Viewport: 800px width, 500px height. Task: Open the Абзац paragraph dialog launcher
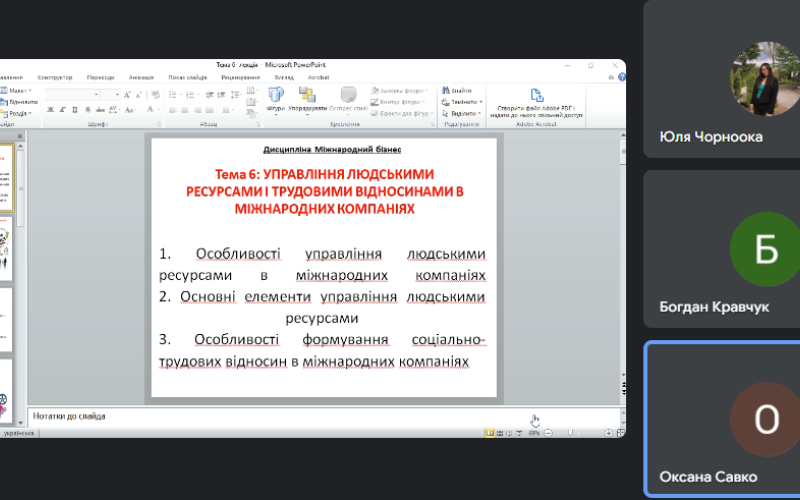point(258,124)
